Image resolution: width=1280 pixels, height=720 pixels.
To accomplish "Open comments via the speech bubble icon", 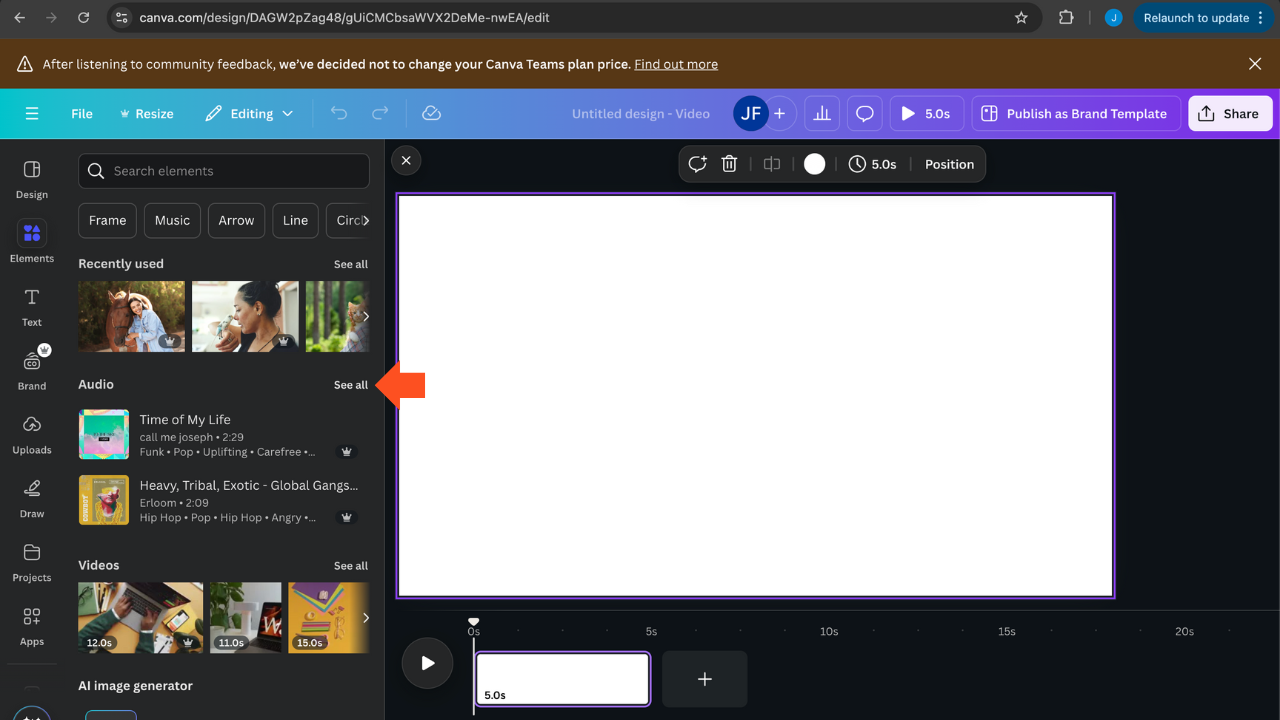I will click(864, 113).
